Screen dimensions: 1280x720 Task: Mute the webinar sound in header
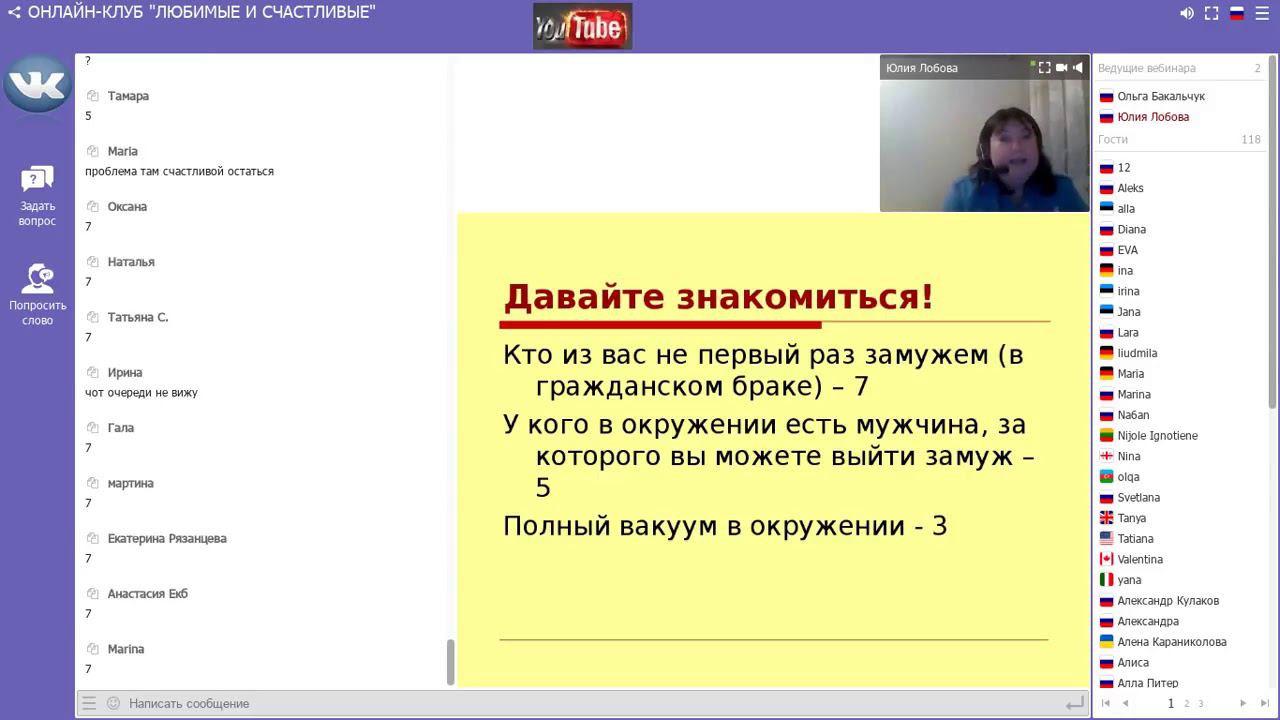click(x=1187, y=13)
